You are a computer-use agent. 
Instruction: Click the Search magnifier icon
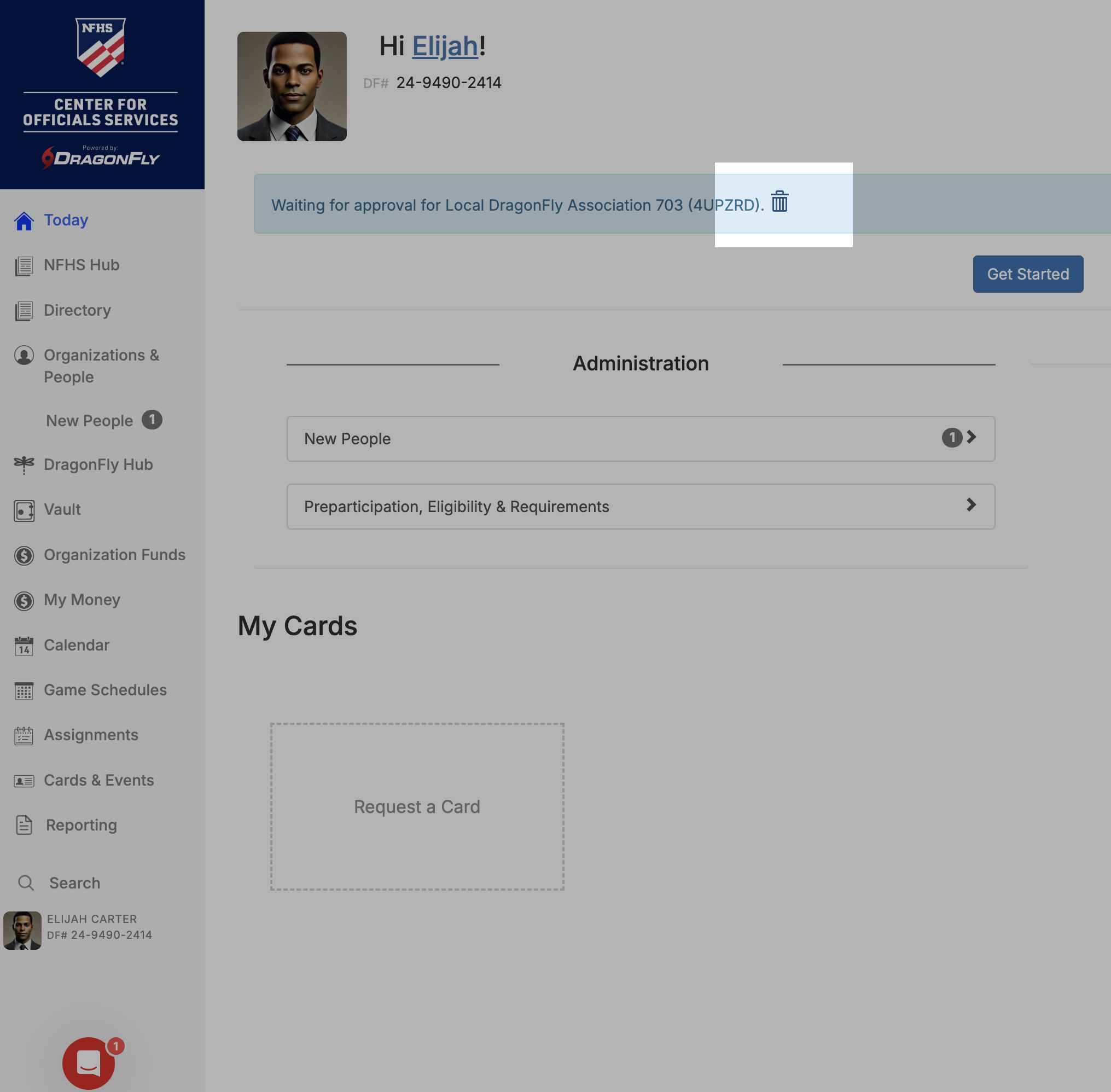(26, 882)
